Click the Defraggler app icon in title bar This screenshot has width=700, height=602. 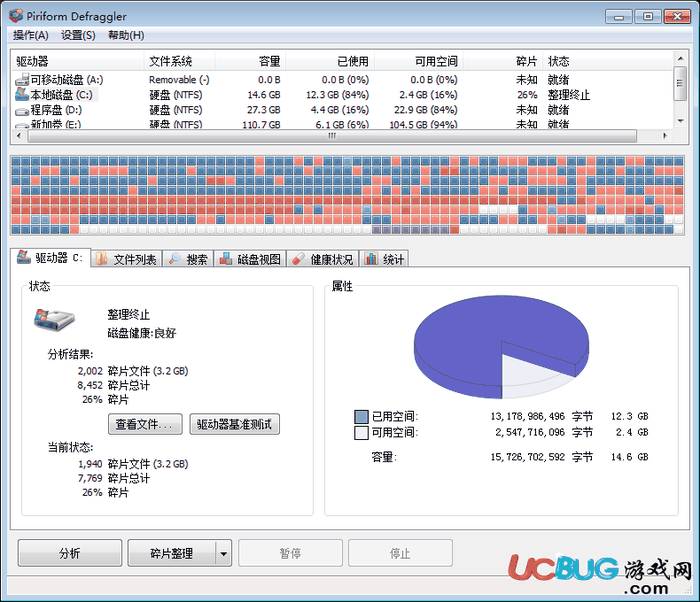(16, 16)
